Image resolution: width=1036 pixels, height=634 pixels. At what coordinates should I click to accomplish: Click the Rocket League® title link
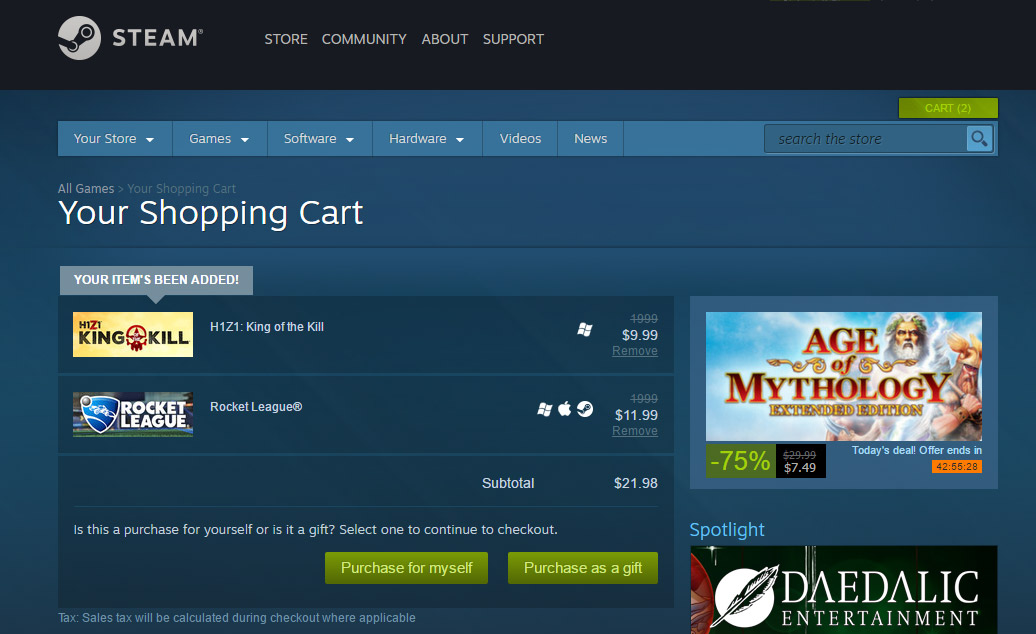256,407
